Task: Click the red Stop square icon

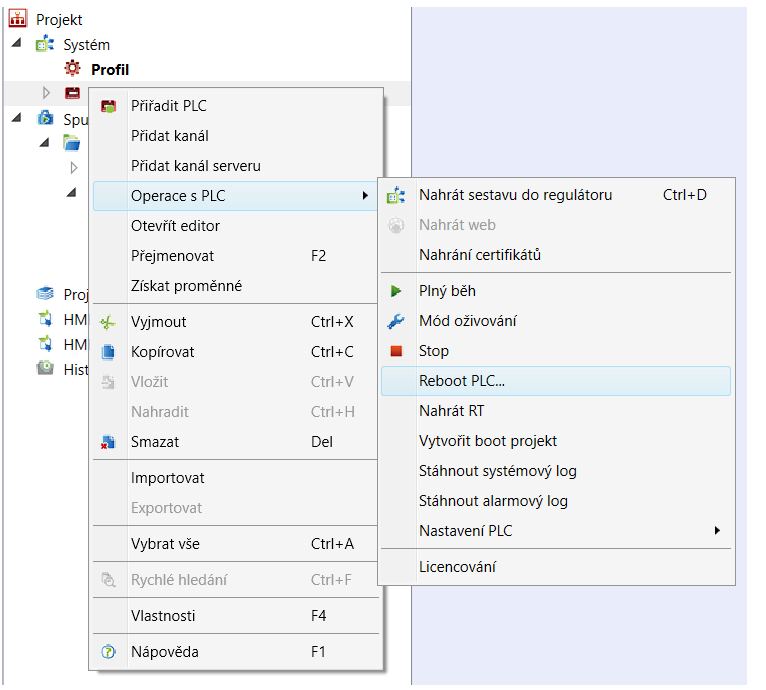Action: 396,351
